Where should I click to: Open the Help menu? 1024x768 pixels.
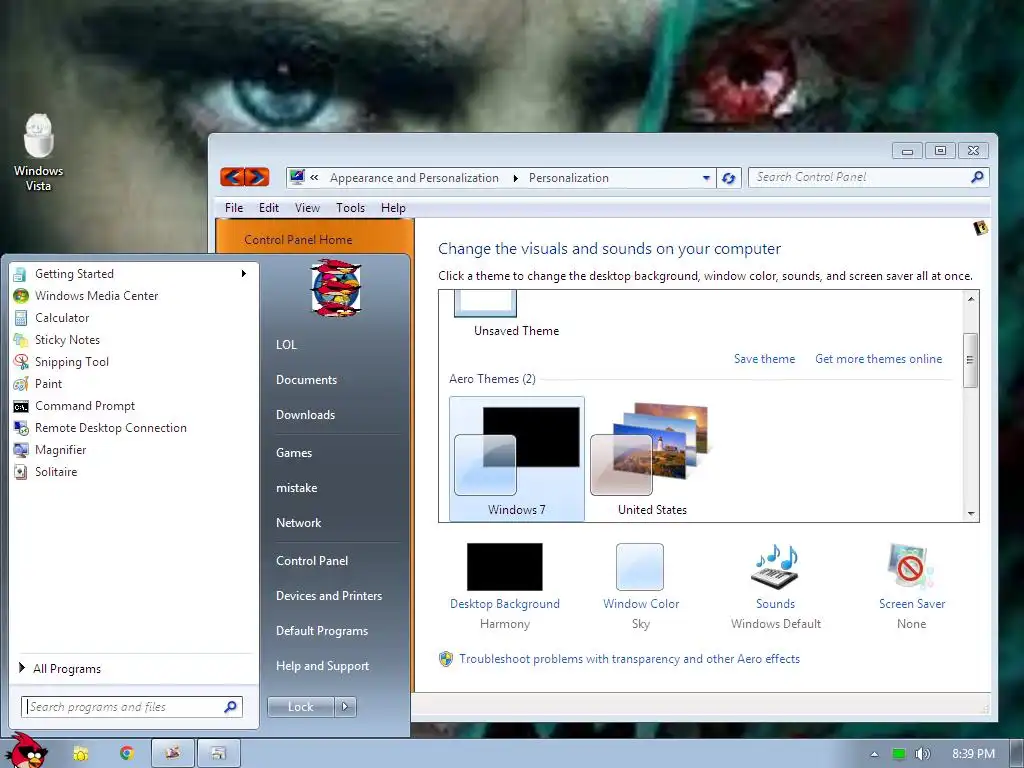pyautogui.click(x=393, y=208)
